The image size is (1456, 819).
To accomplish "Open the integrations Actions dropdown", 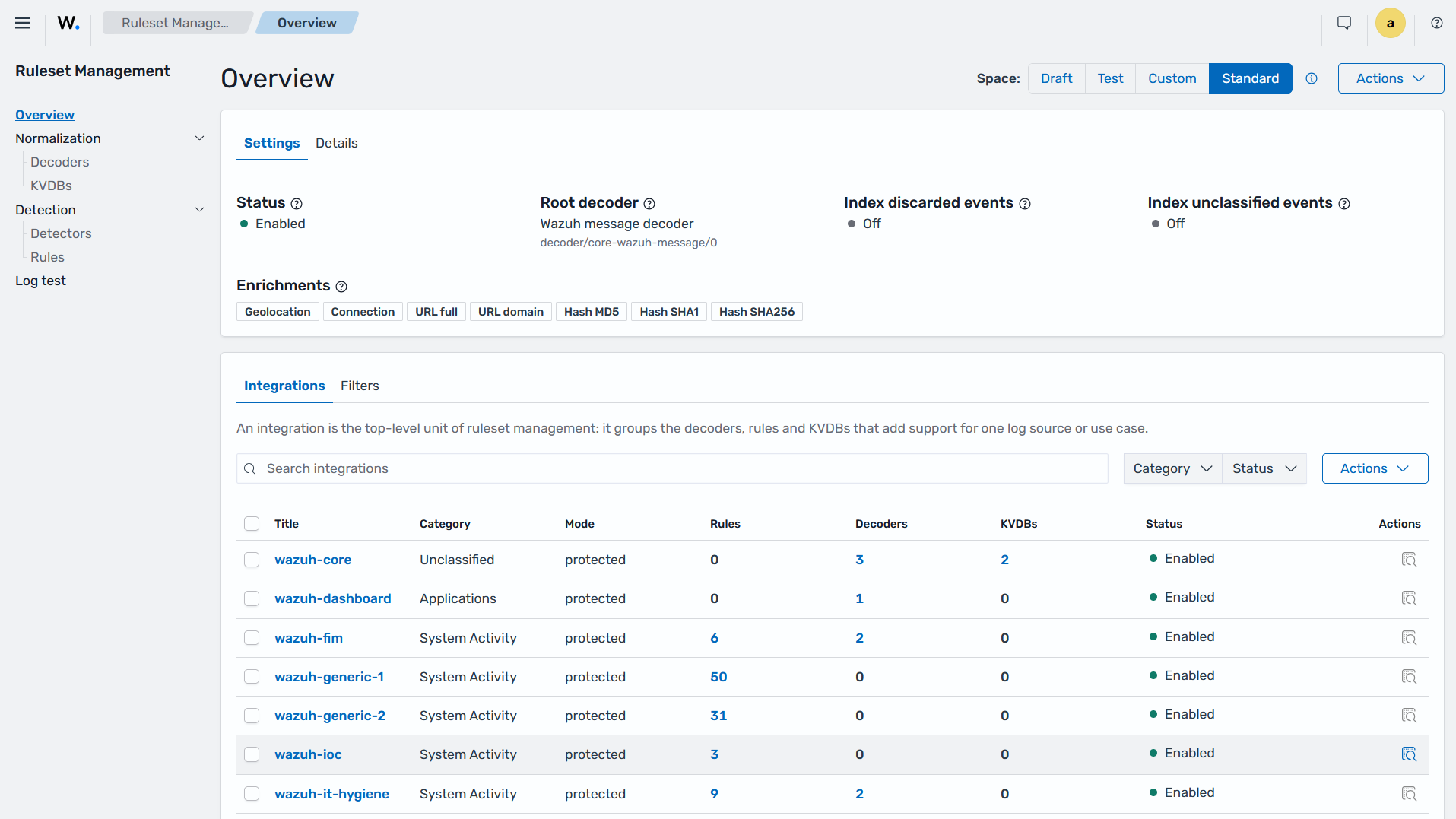I will pyautogui.click(x=1375, y=468).
